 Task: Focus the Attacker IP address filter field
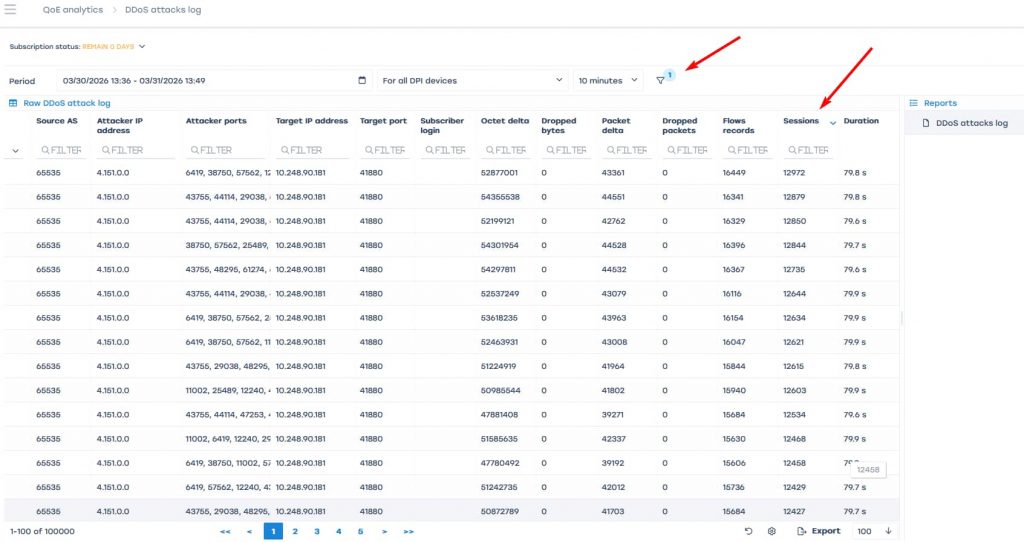click(x=135, y=150)
